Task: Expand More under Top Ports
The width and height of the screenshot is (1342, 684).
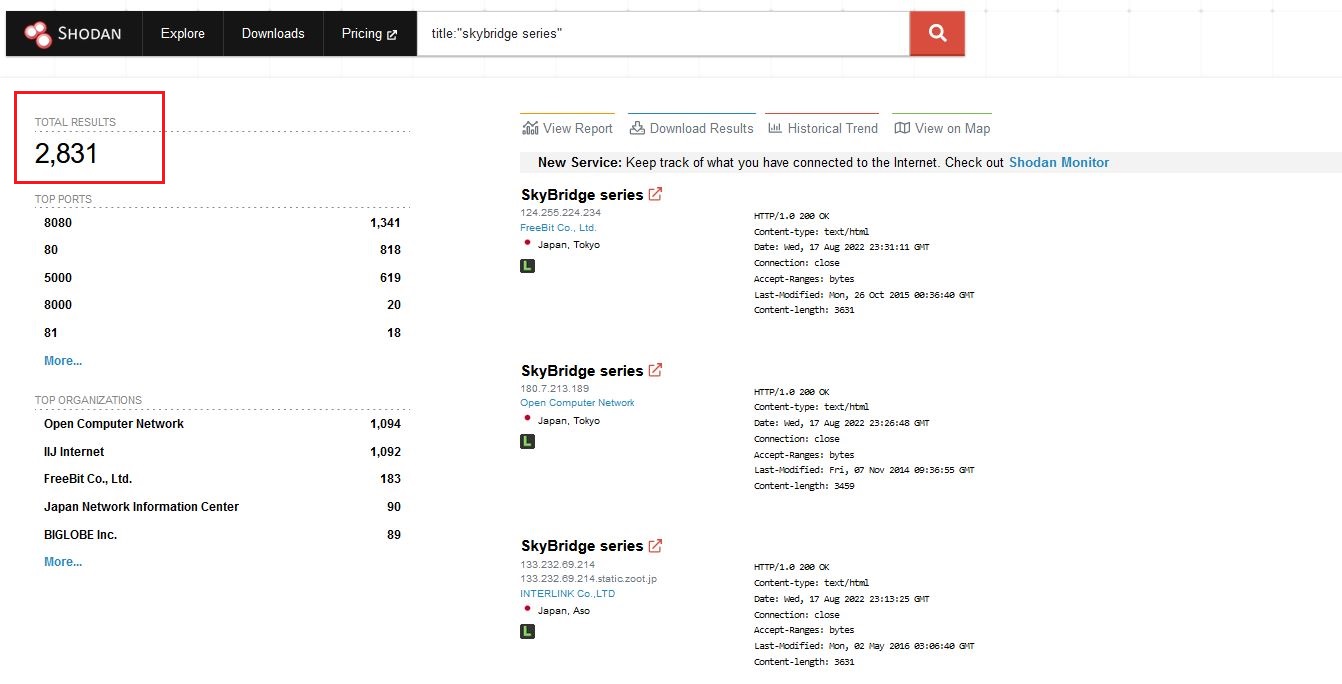Action: [63, 361]
